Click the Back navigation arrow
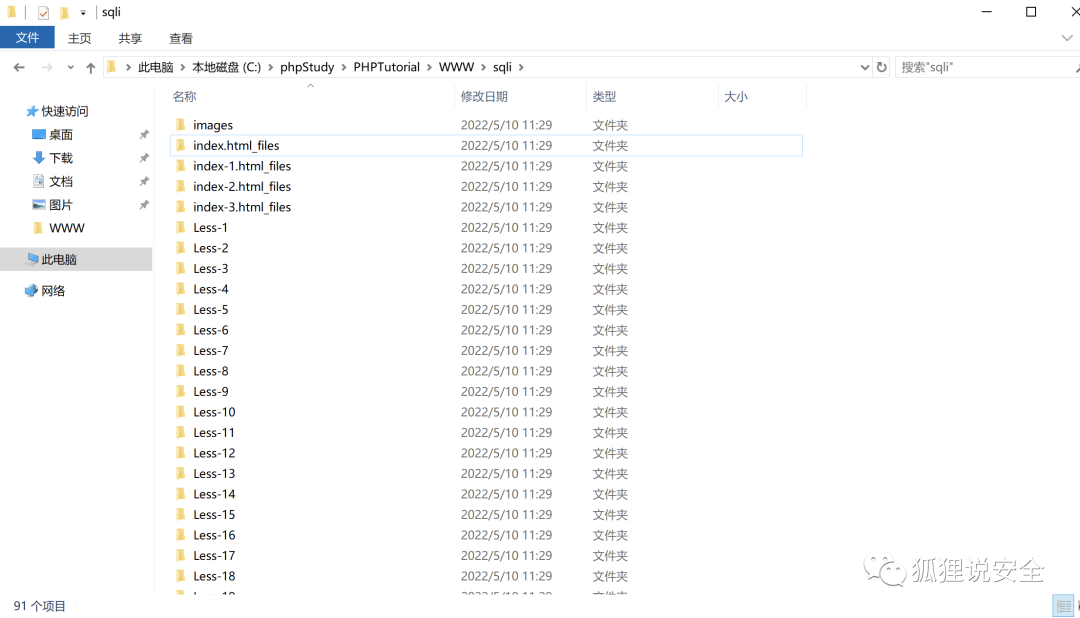Viewport: 1080px width, 618px height. pos(19,68)
